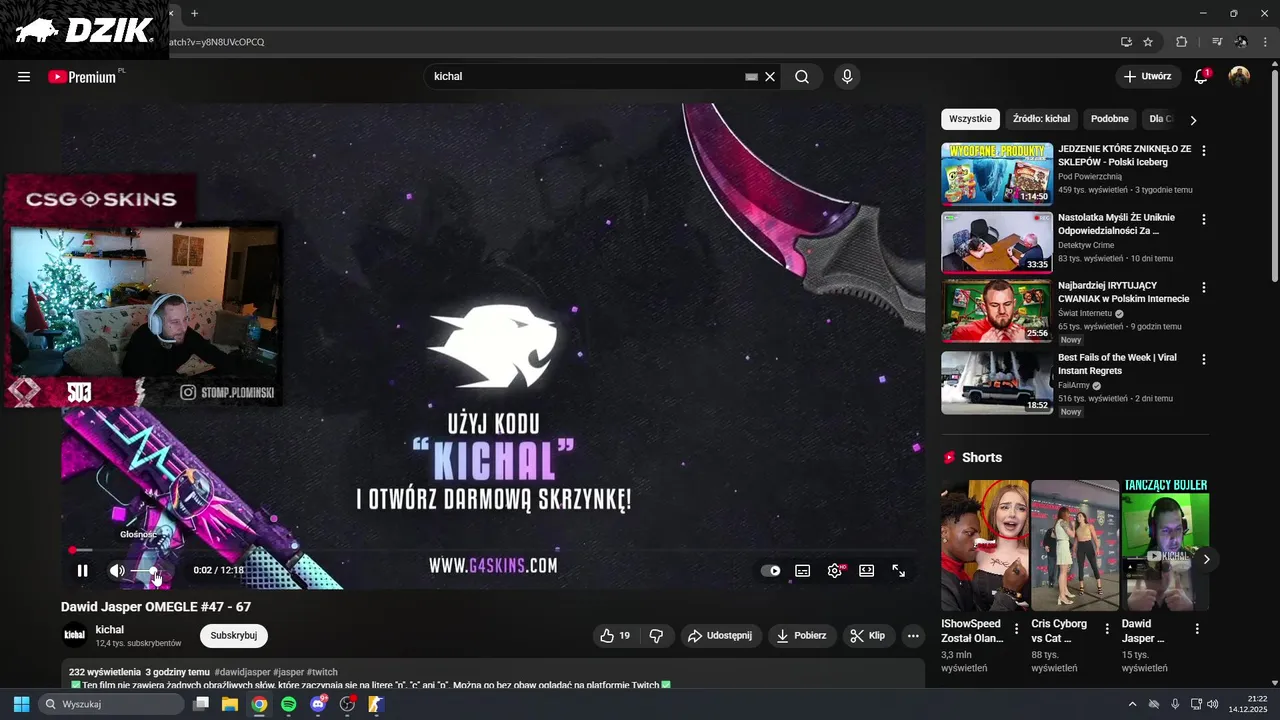Open options for JEDZENIE KTÓRE ZNIKNĘŁO video
The height and width of the screenshot is (720, 1280).
[x=1204, y=151]
